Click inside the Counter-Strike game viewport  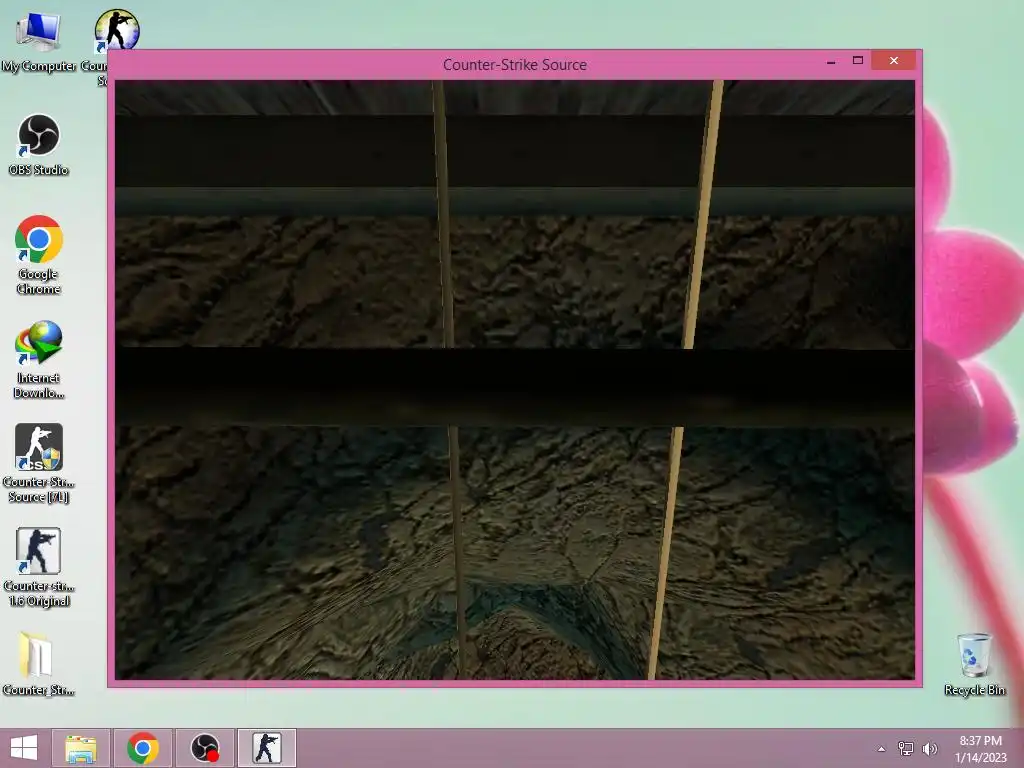coord(515,379)
